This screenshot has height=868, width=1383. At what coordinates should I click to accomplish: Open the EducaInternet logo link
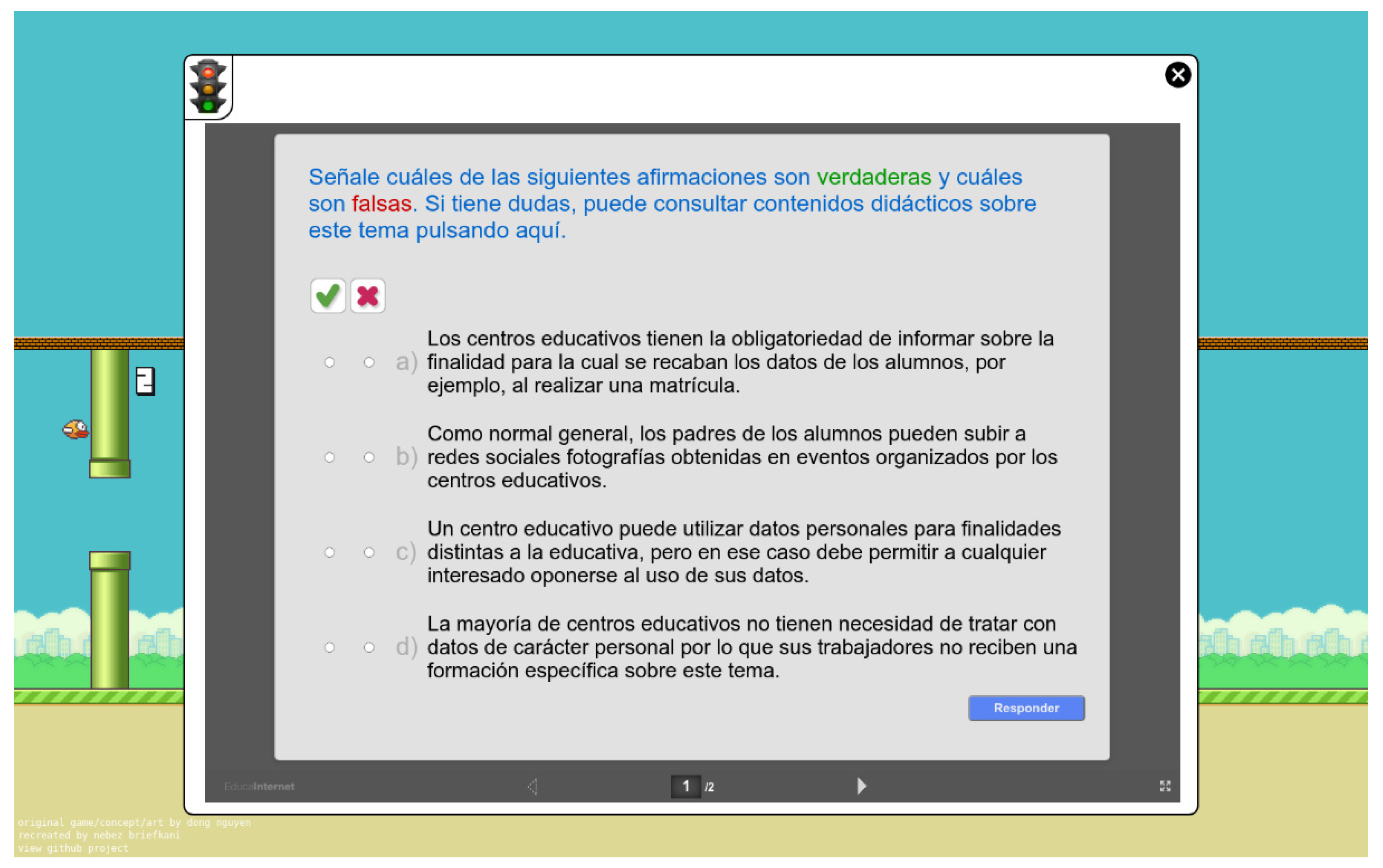tap(259, 787)
